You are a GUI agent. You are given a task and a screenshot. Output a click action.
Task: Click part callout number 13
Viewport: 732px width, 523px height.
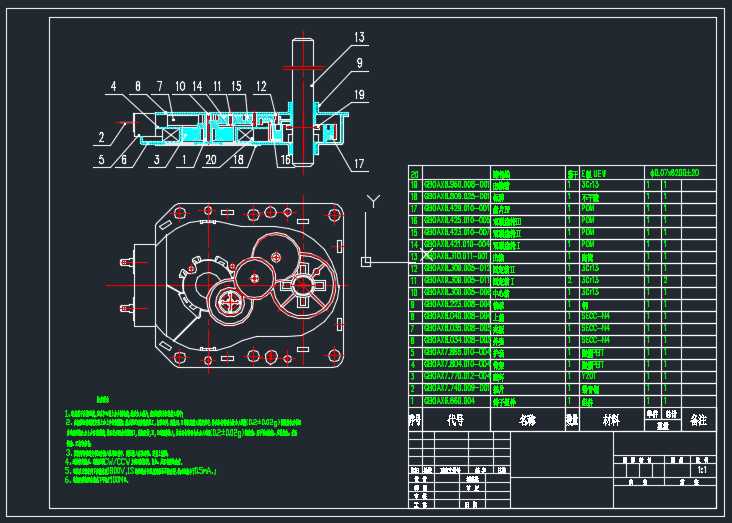(359, 37)
